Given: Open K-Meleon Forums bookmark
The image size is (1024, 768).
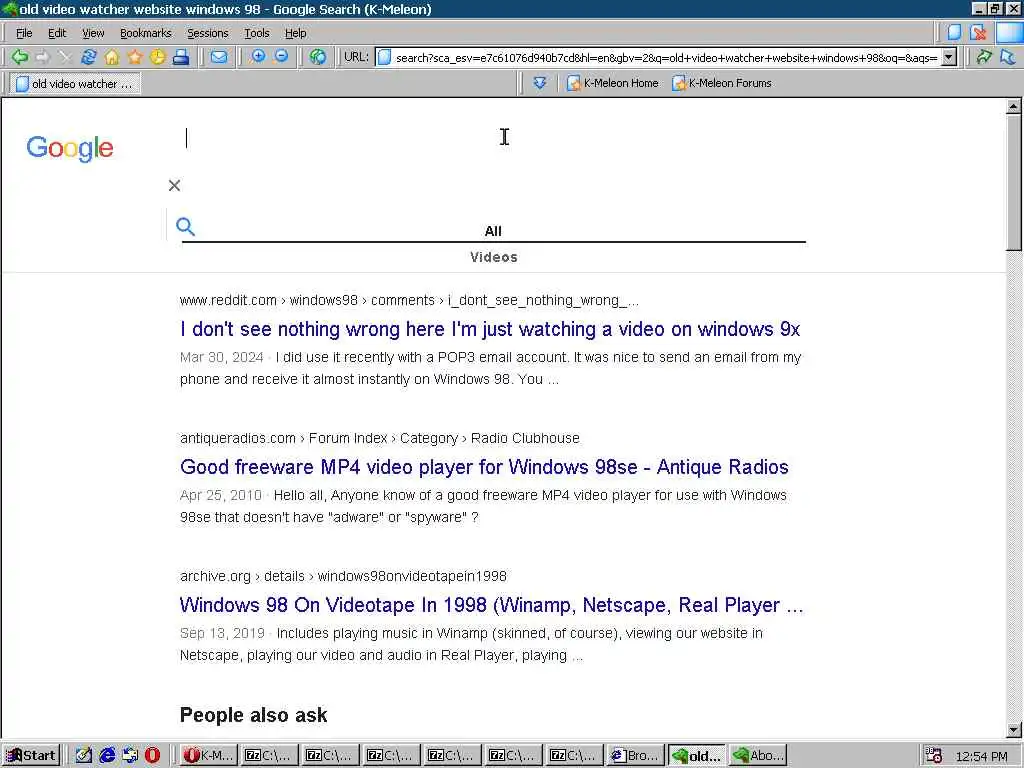Looking at the screenshot, I should click(722, 83).
